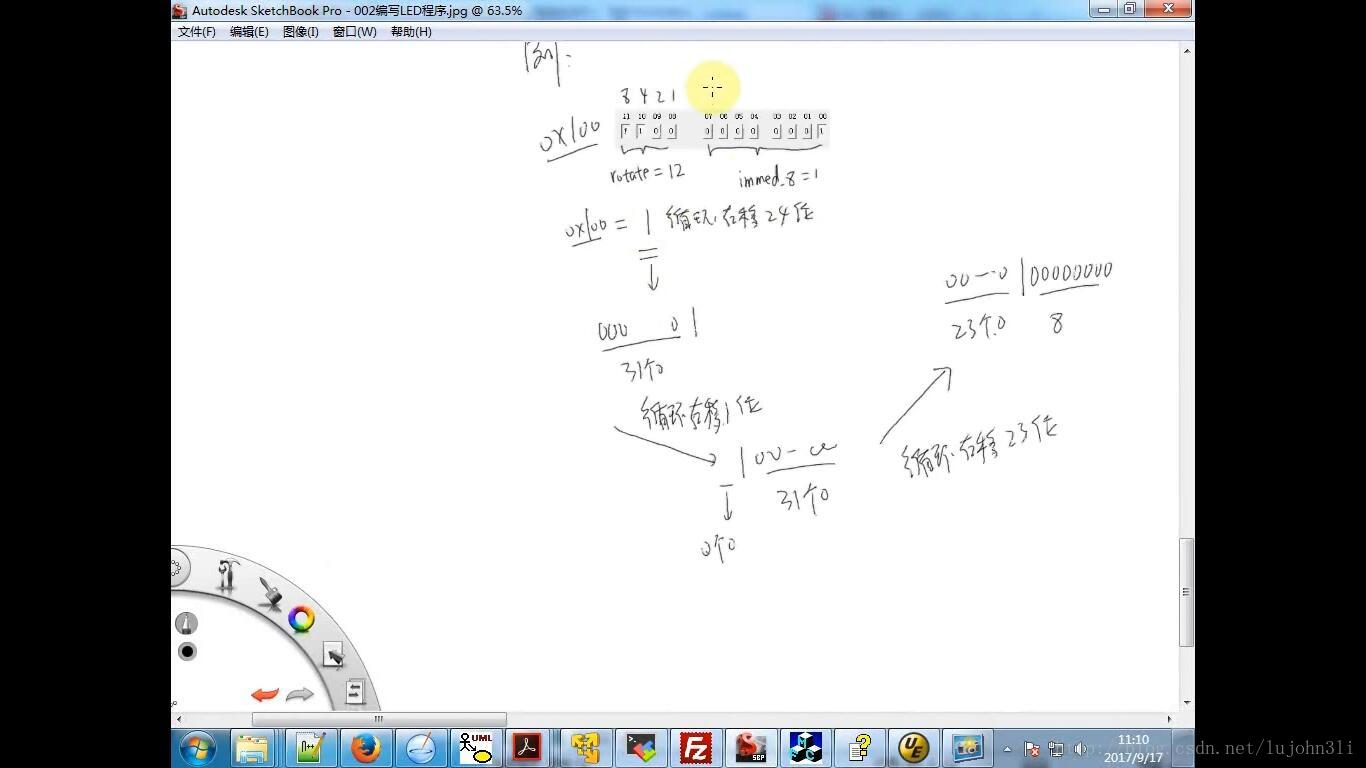Open FileZilla from the taskbar

tap(695, 748)
